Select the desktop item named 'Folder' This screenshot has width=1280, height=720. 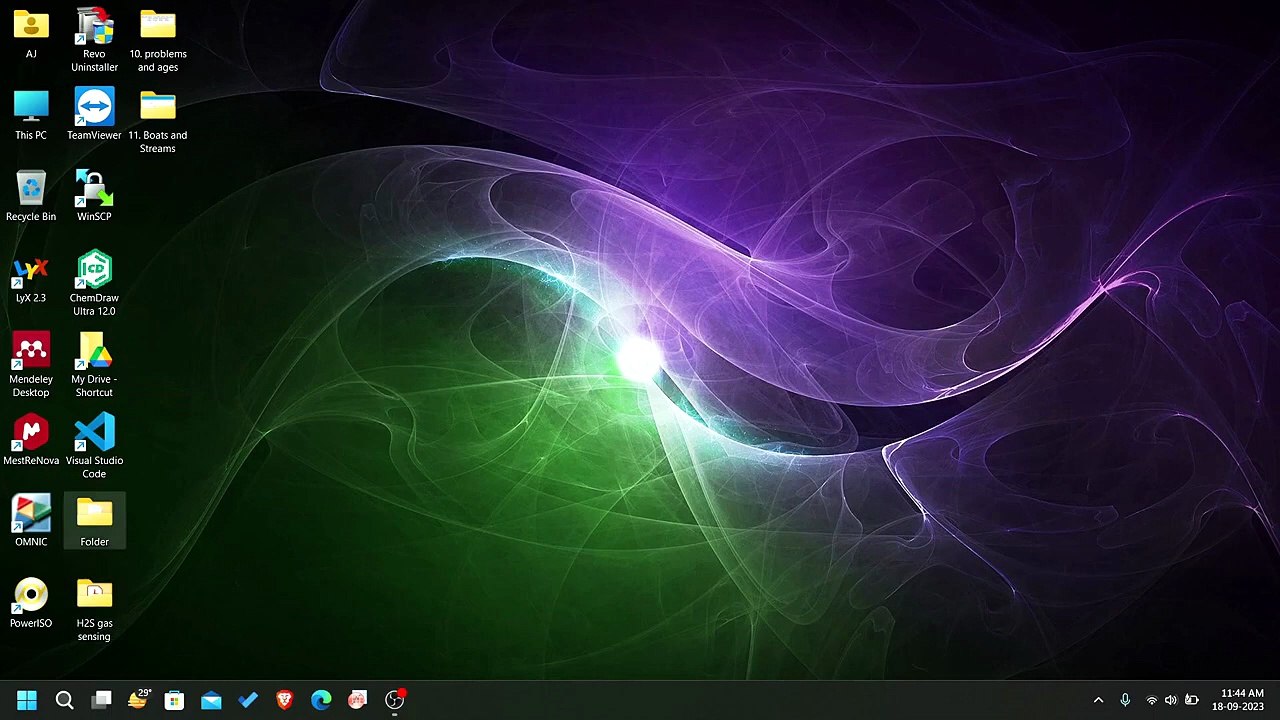(x=94, y=521)
